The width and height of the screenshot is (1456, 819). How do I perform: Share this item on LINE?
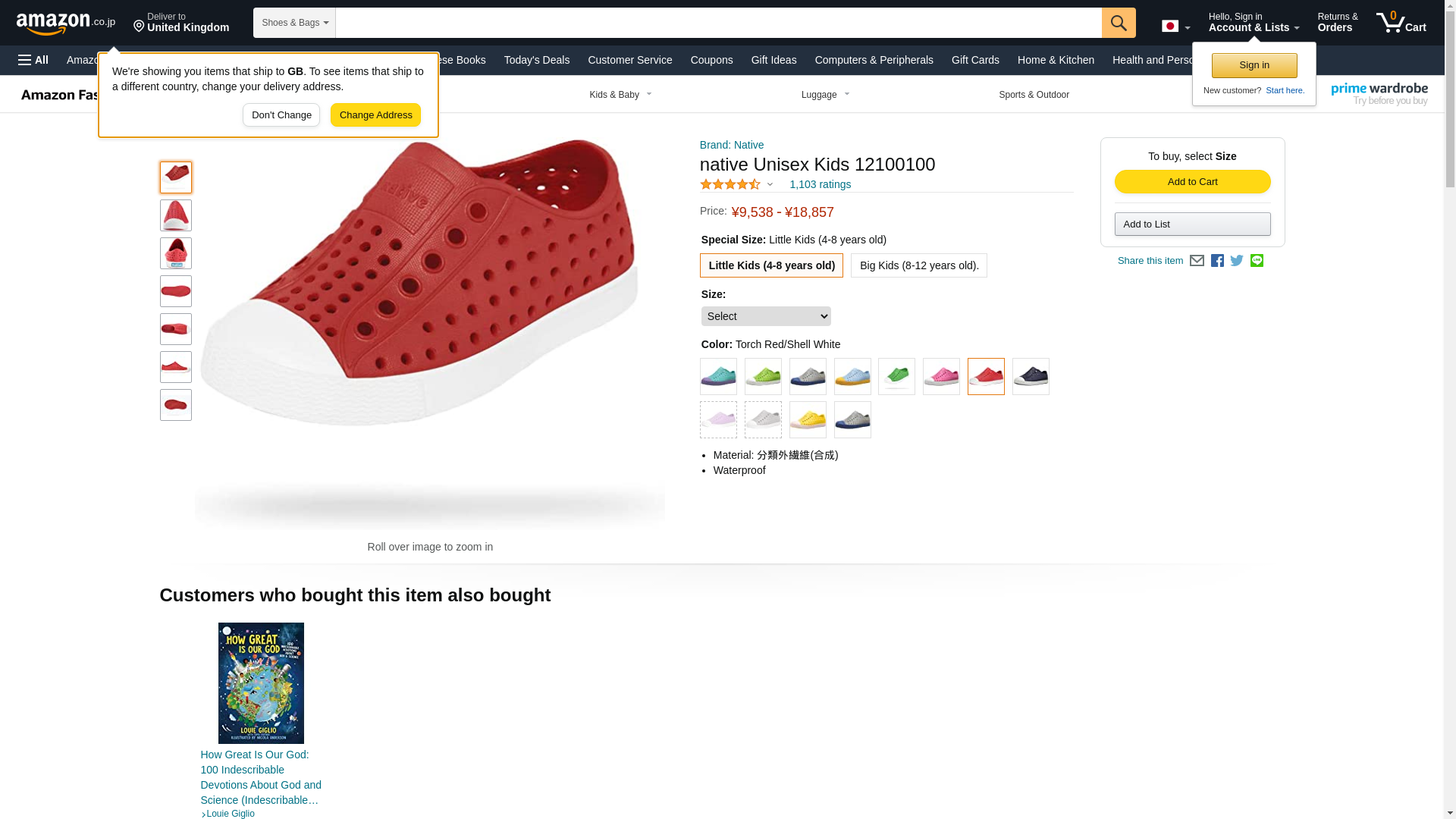(x=1257, y=261)
